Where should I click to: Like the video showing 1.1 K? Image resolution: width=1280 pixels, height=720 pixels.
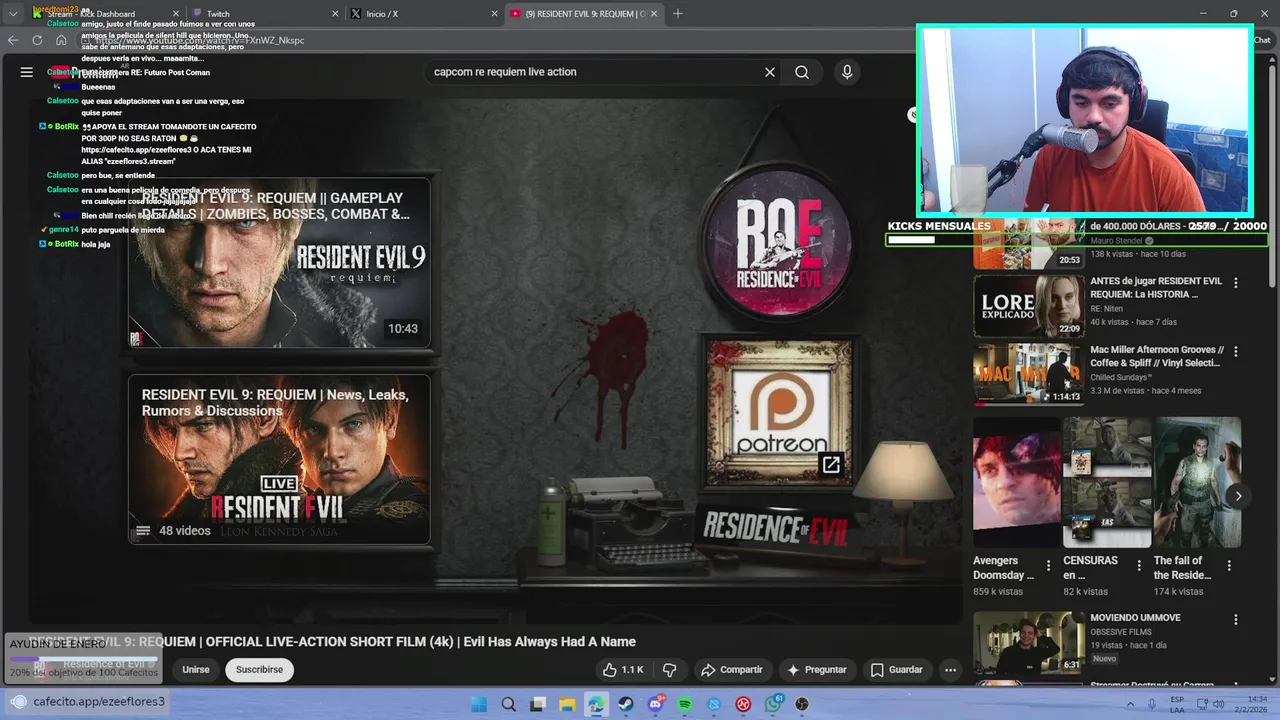pyautogui.click(x=622, y=670)
